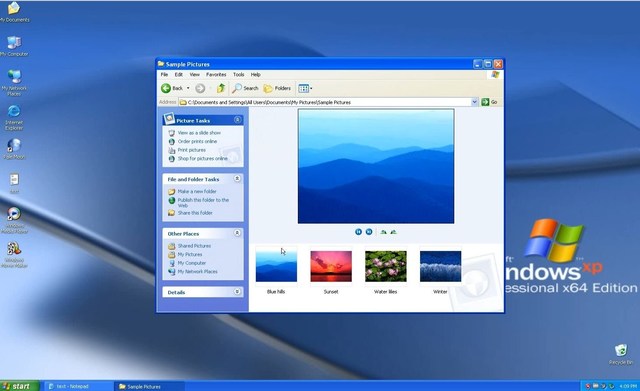Image resolution: width=640 pixels, height=391 pixels.
Task: Select My Documents desktop icon
Action: click(13, 11)
